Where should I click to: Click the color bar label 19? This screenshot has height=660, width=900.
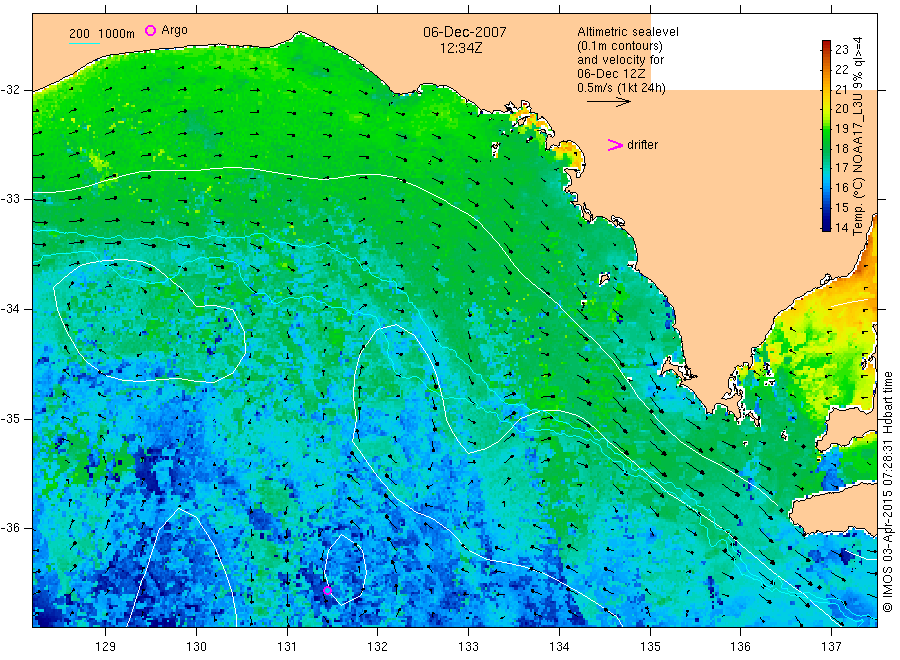[841, 129]
